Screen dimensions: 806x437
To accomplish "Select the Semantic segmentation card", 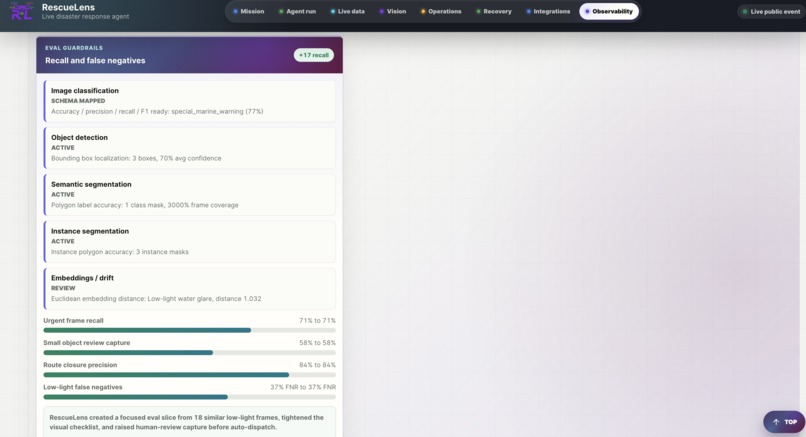I will 190,194.
